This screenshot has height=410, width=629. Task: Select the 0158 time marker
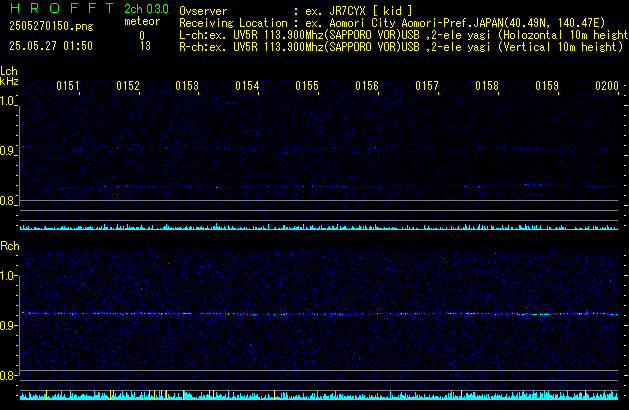487,86
